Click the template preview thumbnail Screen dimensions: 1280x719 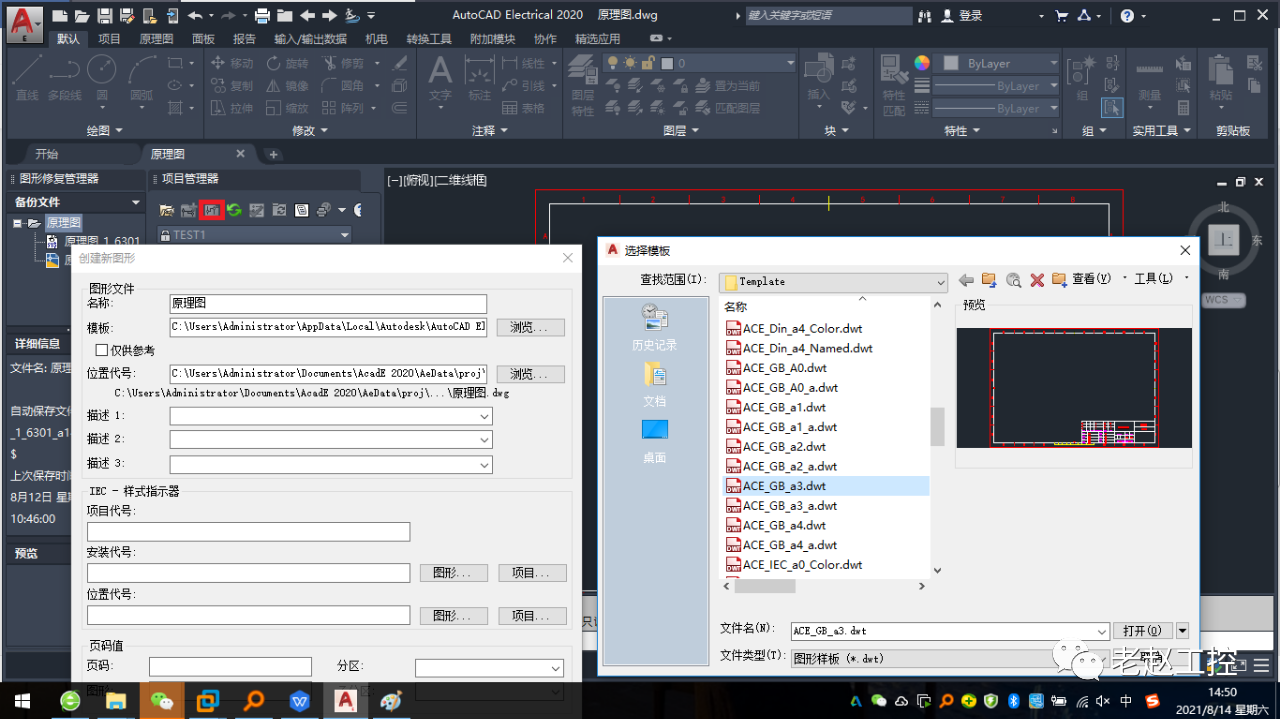[1074, 387]
